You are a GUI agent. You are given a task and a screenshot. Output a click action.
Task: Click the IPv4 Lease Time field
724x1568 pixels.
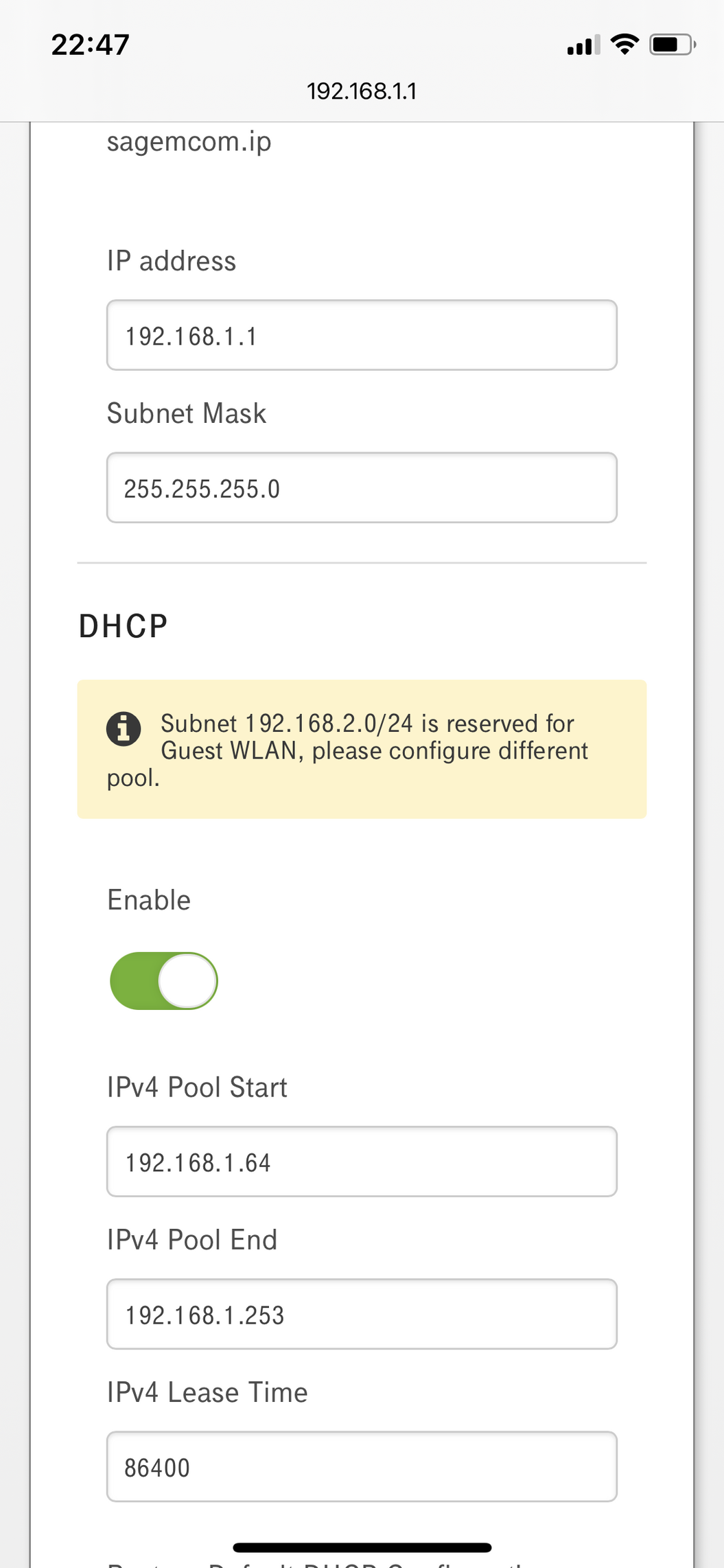(362, 1467)
